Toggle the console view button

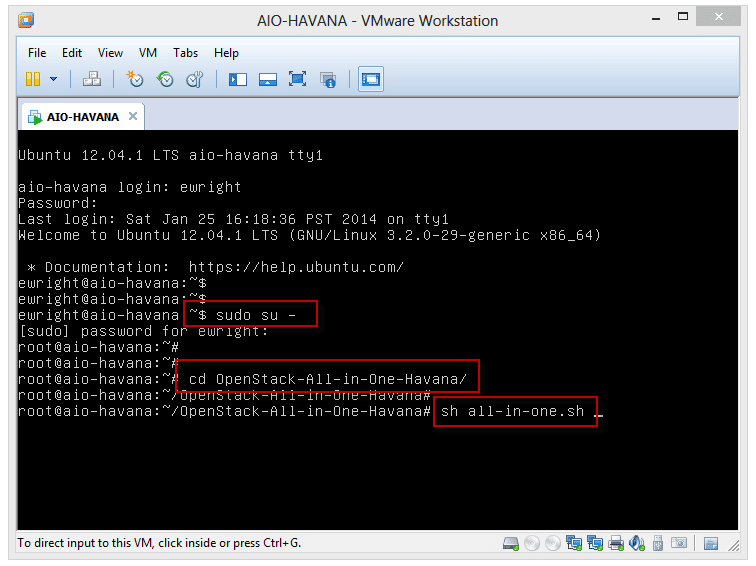click(x=371, y=79)
